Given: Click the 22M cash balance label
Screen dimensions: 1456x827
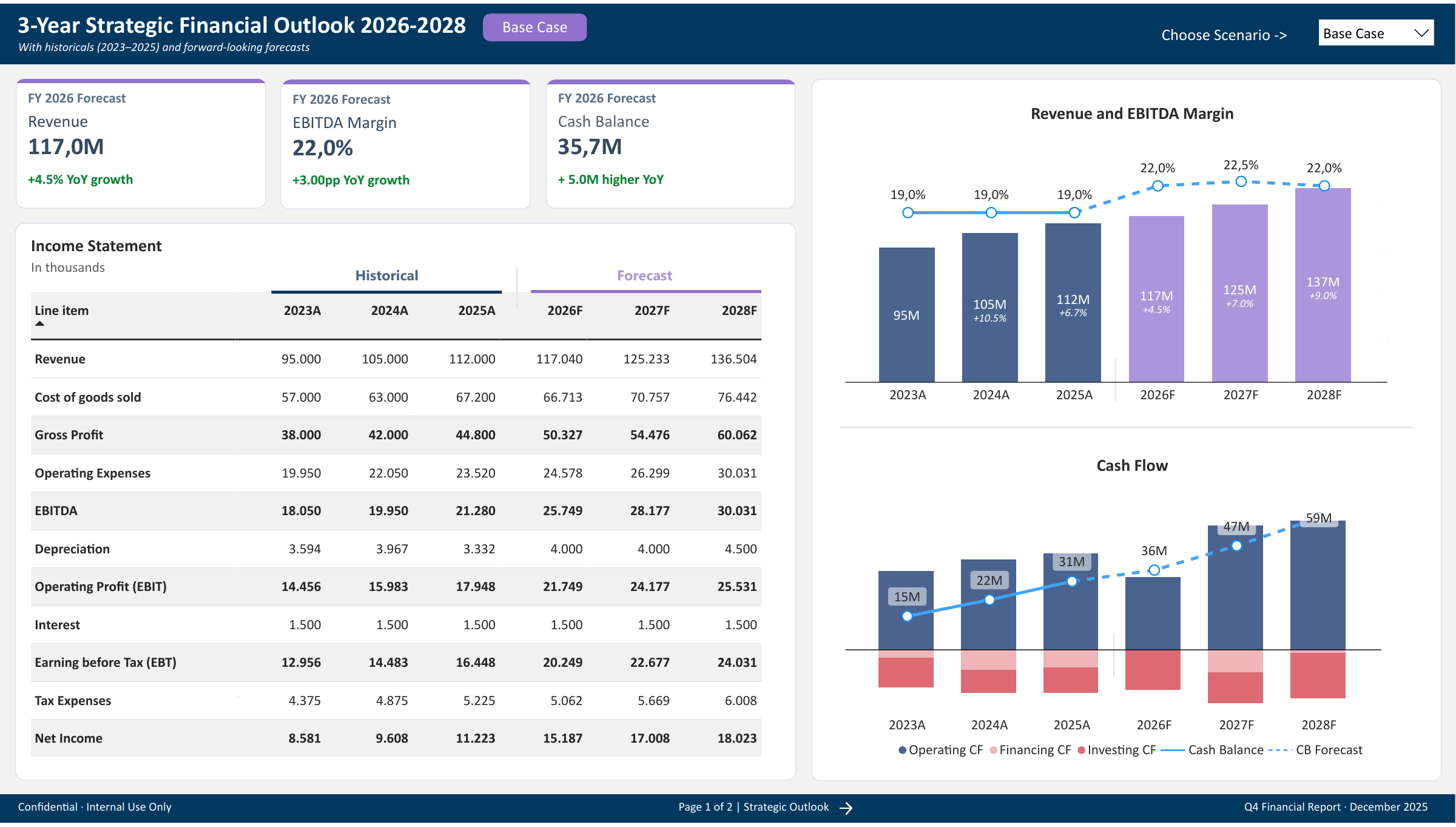Looking at the screenshot, I should point(989,581).
